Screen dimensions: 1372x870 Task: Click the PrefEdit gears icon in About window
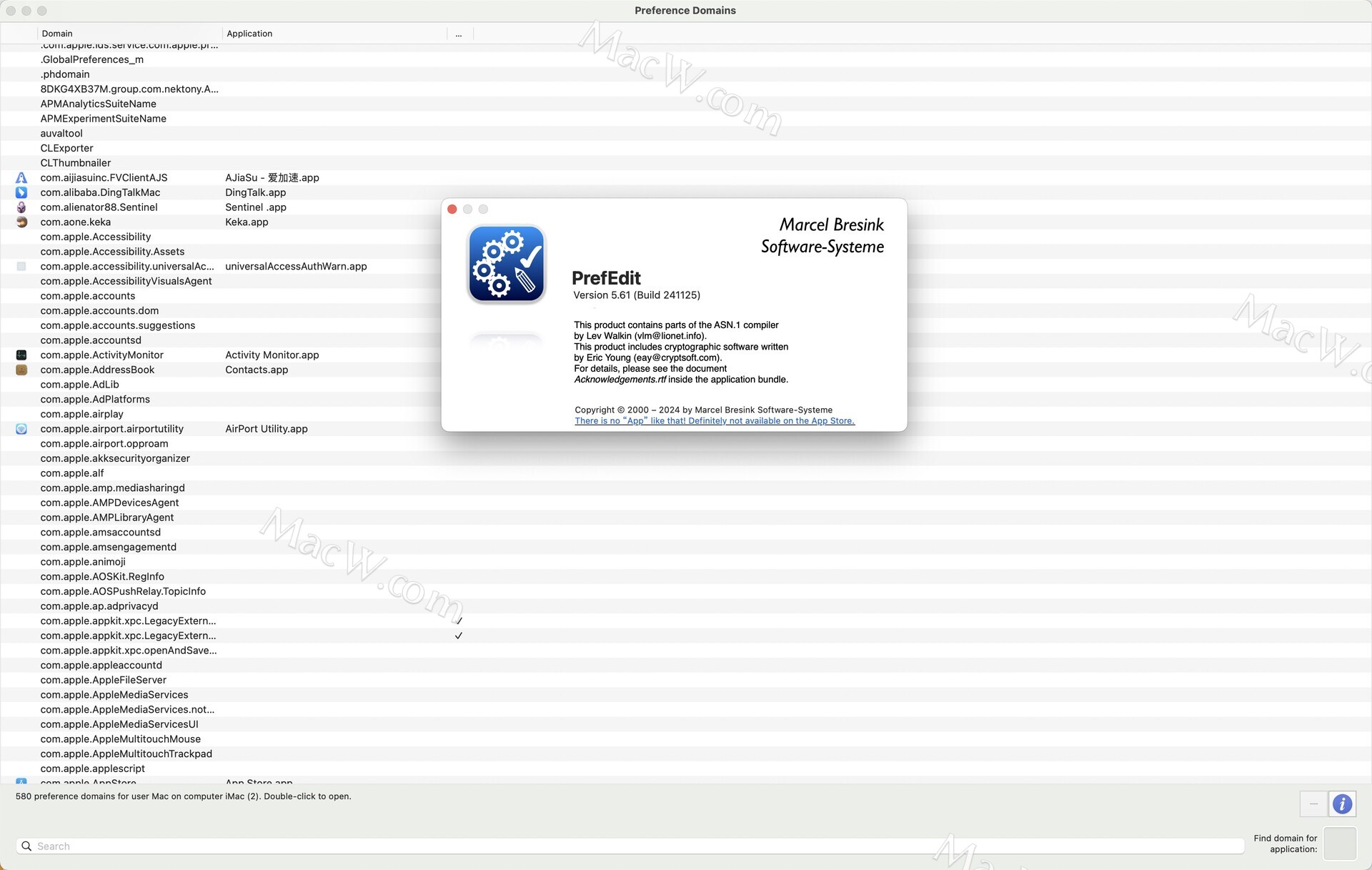507,264
